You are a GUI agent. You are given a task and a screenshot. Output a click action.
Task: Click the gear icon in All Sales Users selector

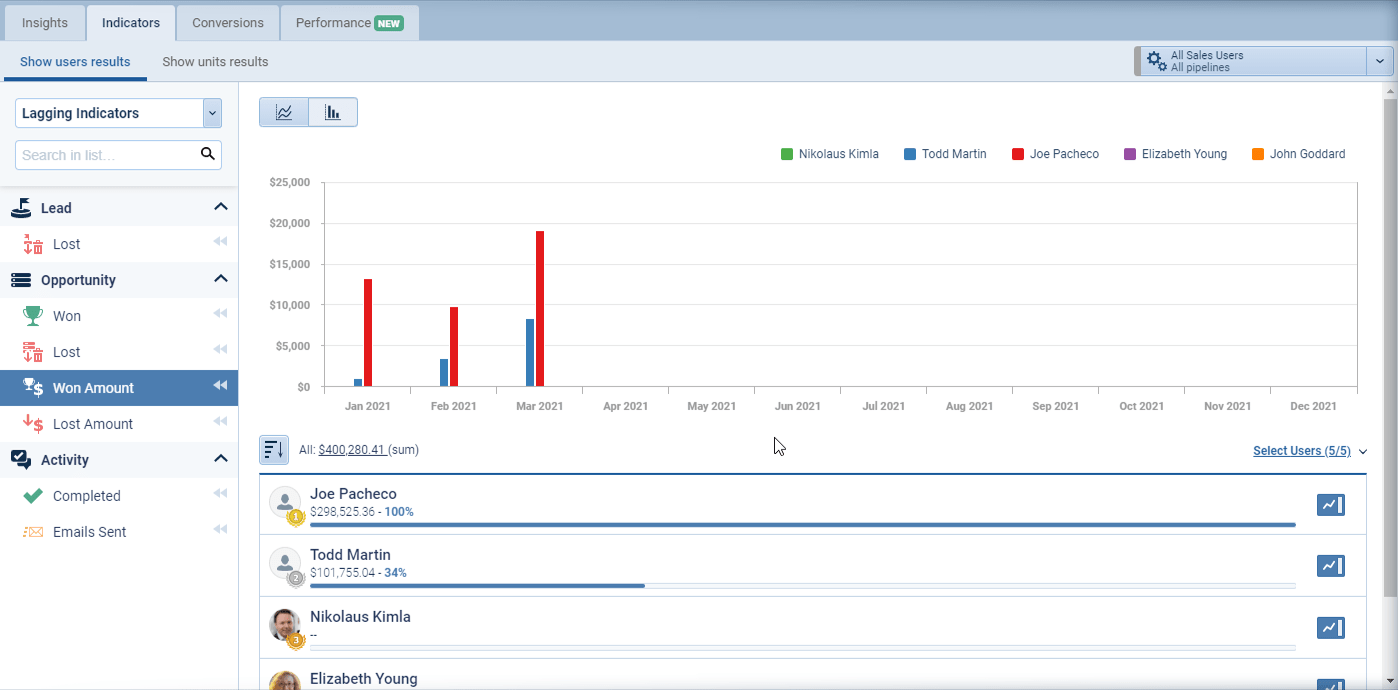click(x=1155, y=60)
